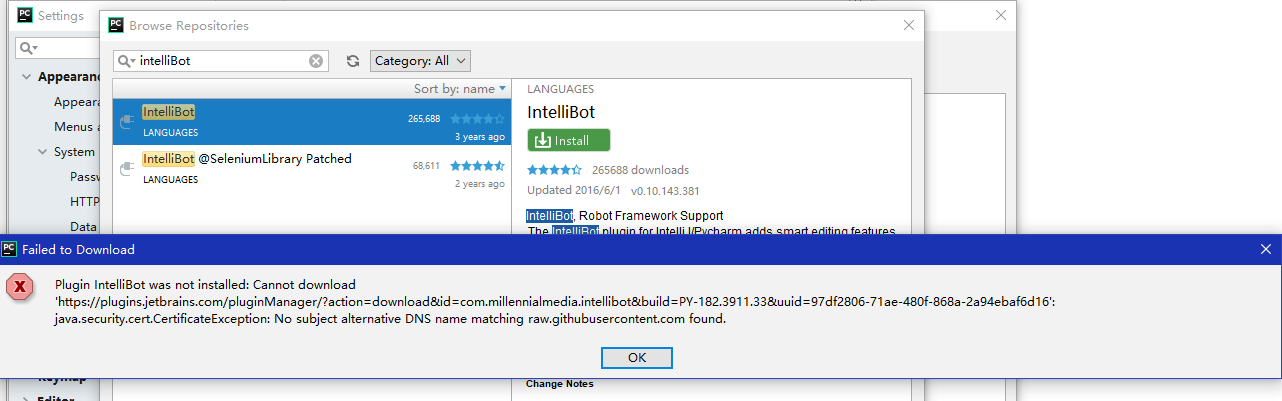Click the '3 years ago' text
This screenshot has width=1282, height=401.
click(480, 136)
